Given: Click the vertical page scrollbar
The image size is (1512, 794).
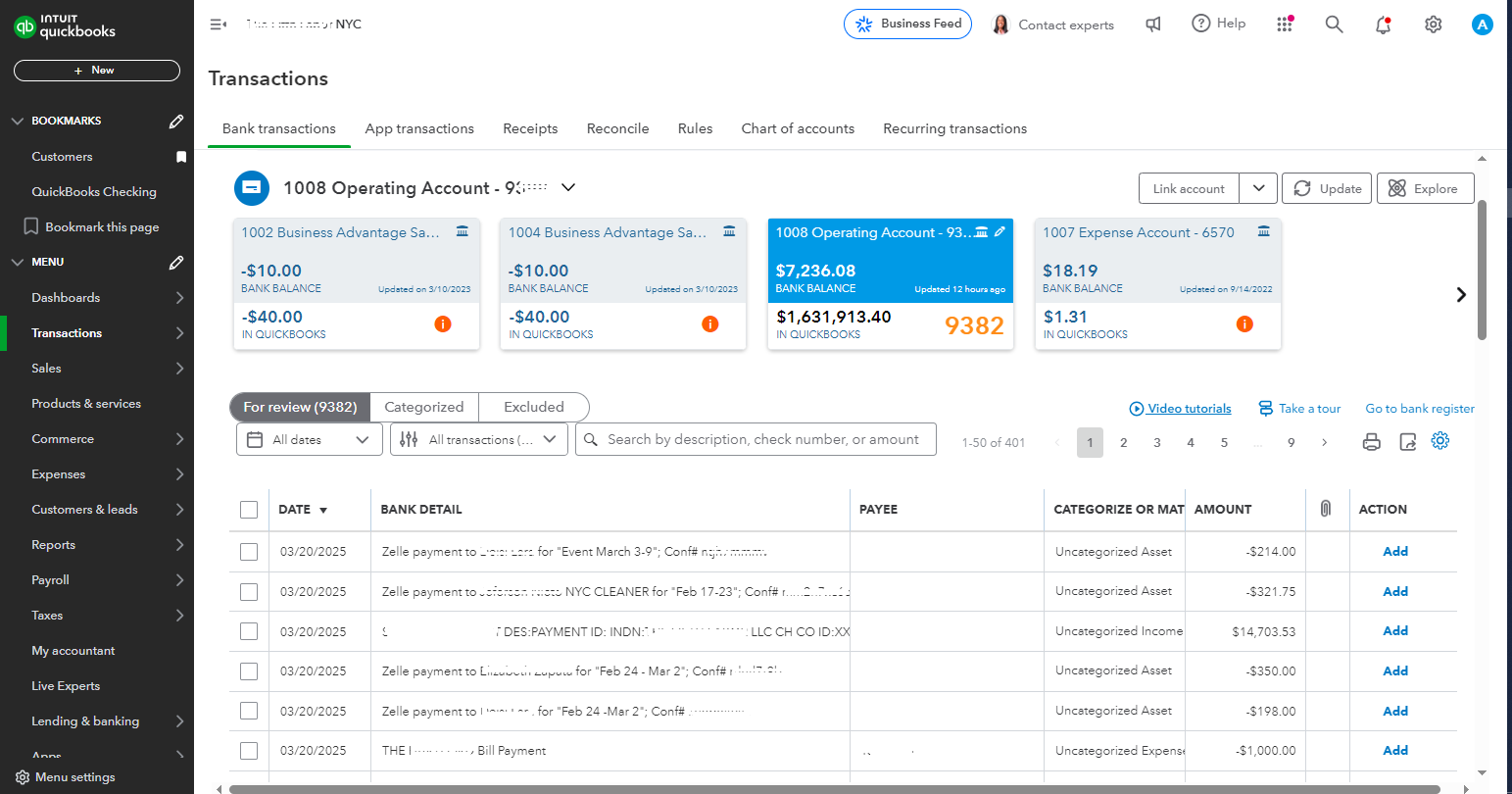Looking at the screenshot, I should (1482, 270).
